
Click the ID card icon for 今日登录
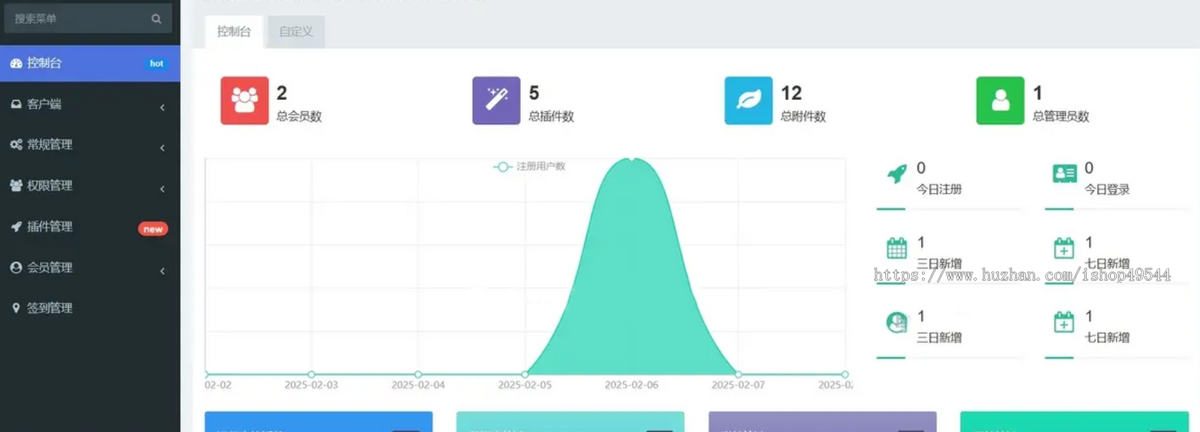click(x=1064, y=173)
